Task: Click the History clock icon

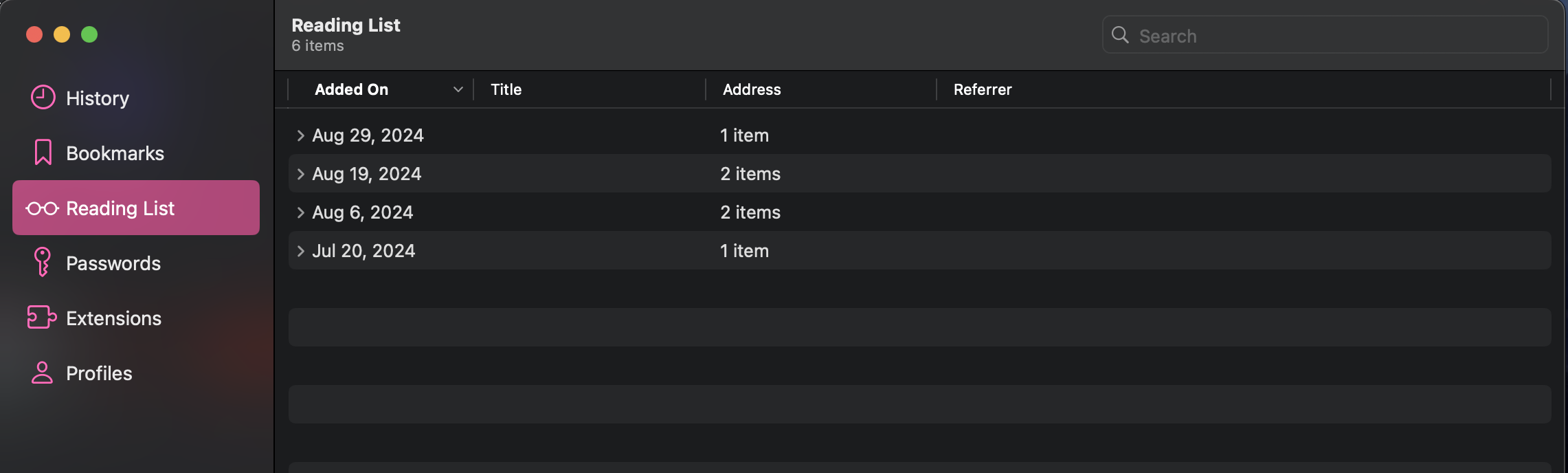Action: pyautogui.click(x=43, y=98)
